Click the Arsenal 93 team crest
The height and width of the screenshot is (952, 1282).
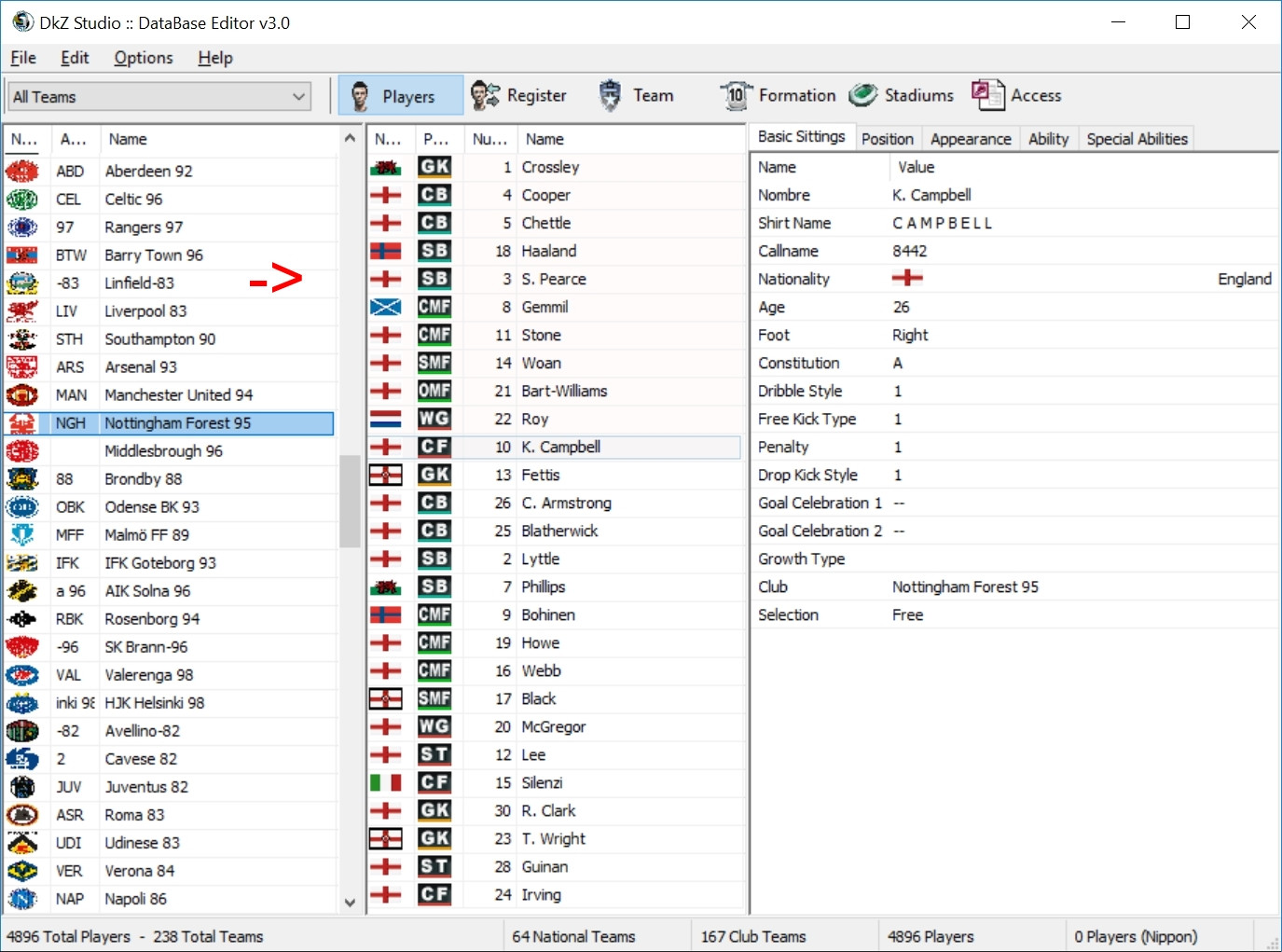click(x=22, y=367)
